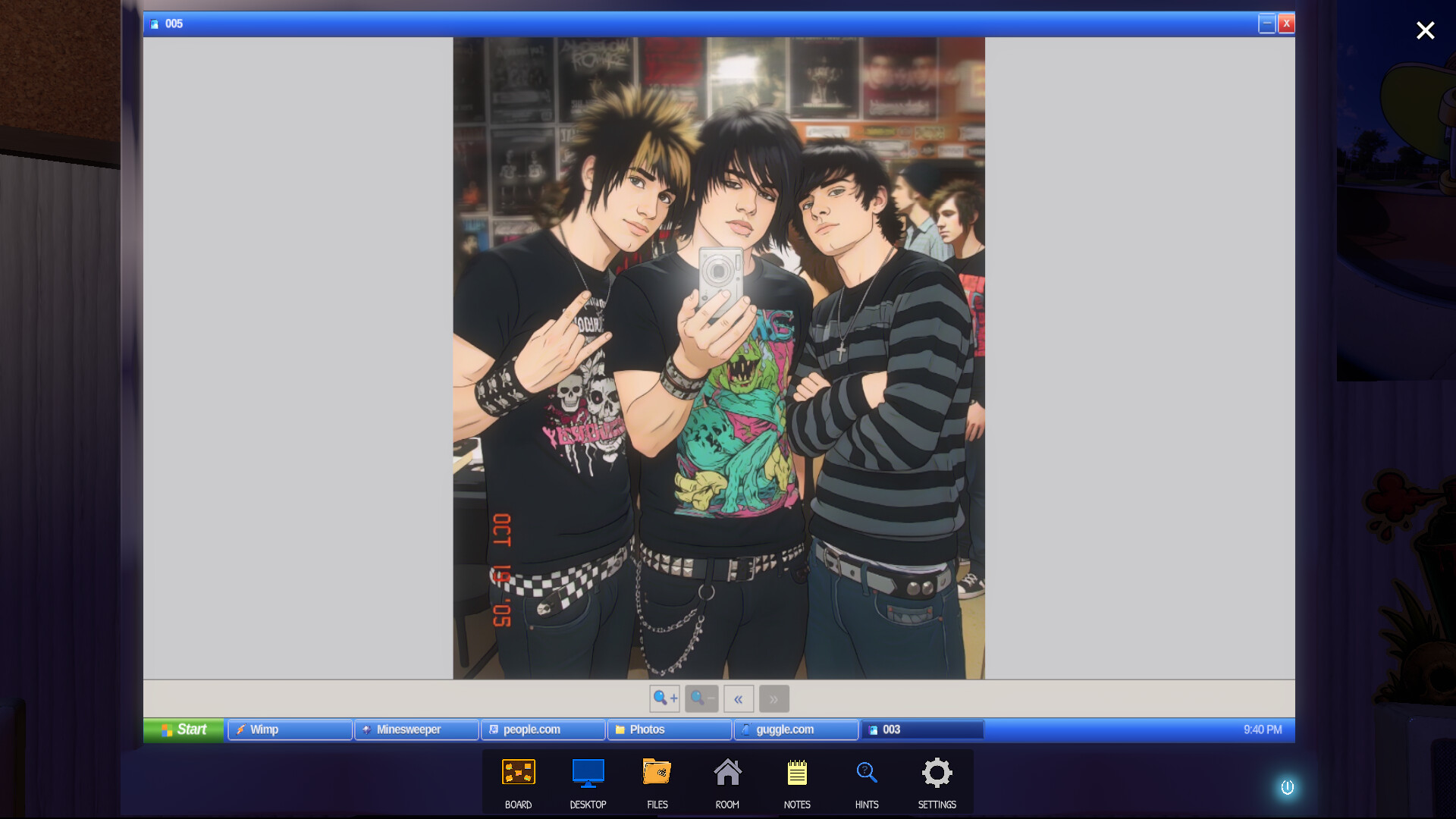1456x819 pixels.
Task: Minimize the 005 photo window
Action: tap(1266, 24)
